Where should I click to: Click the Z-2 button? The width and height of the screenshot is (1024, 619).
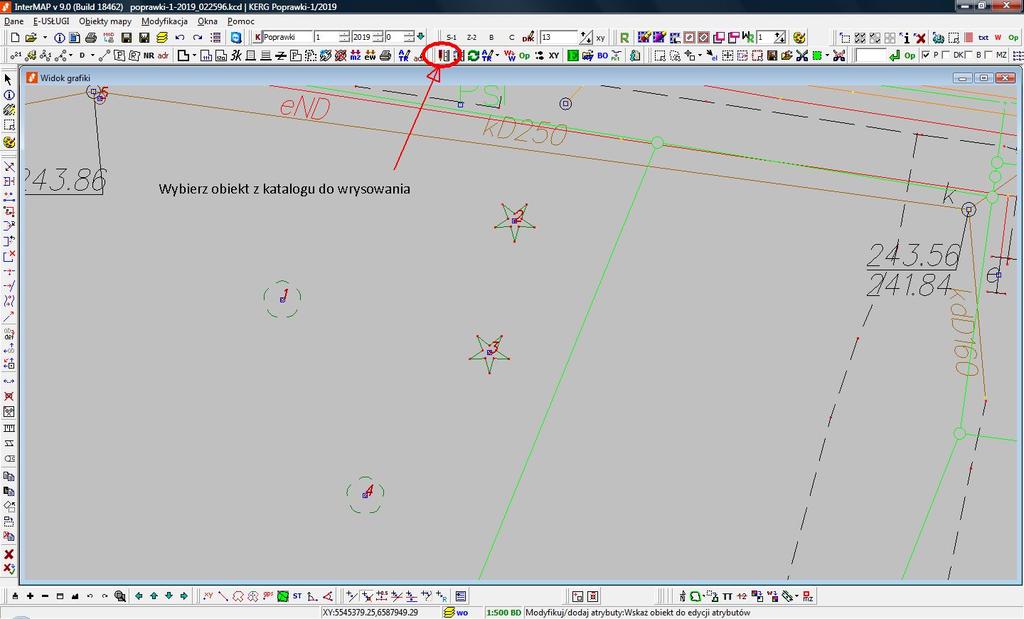pyautogui.click(x=472, y=38)
